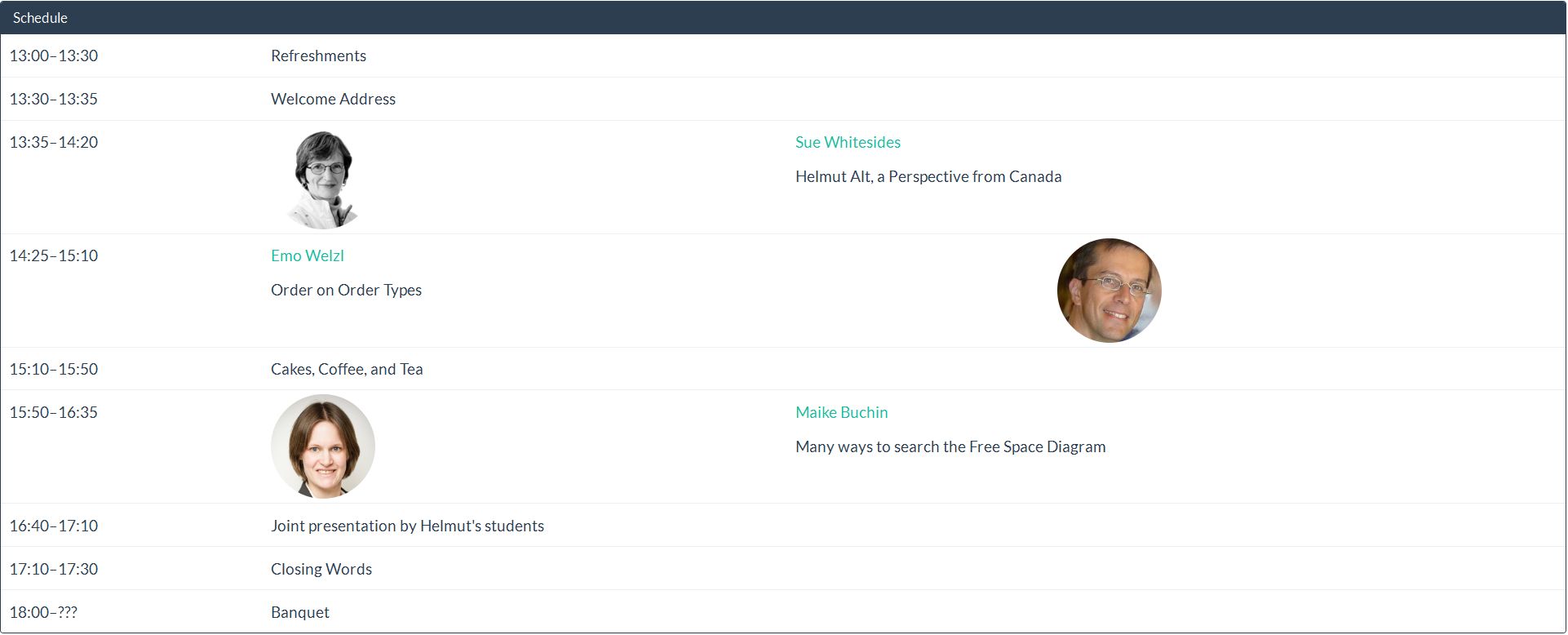Select the 16:40–17:10 time label
The width and height of the screenshot is (1568, 635).
point(54,526)
